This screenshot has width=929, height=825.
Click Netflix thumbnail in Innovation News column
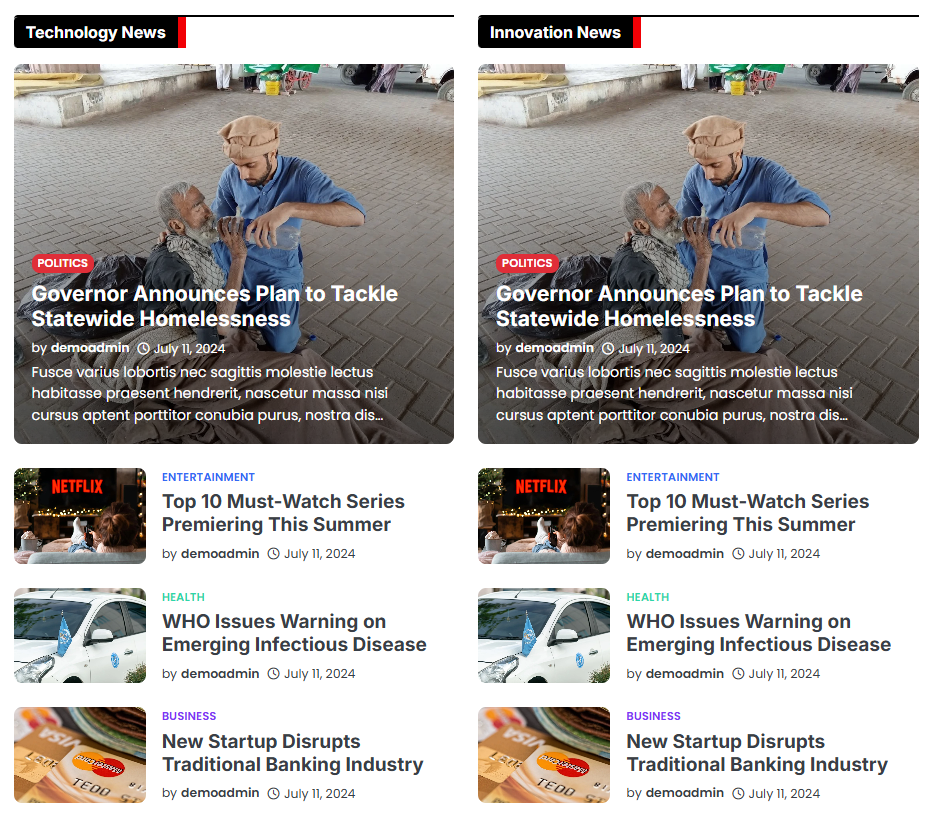click(544, 516)
